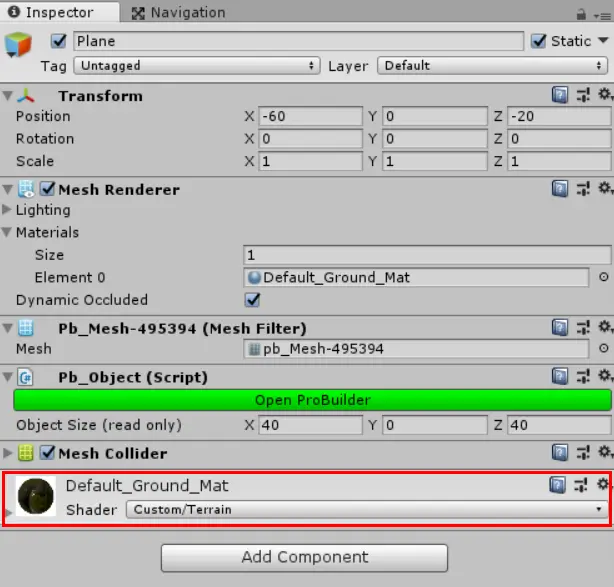Click the Mesh Filter component icon
The width and height of the screenshot is (614, 587).
point(26,328)
